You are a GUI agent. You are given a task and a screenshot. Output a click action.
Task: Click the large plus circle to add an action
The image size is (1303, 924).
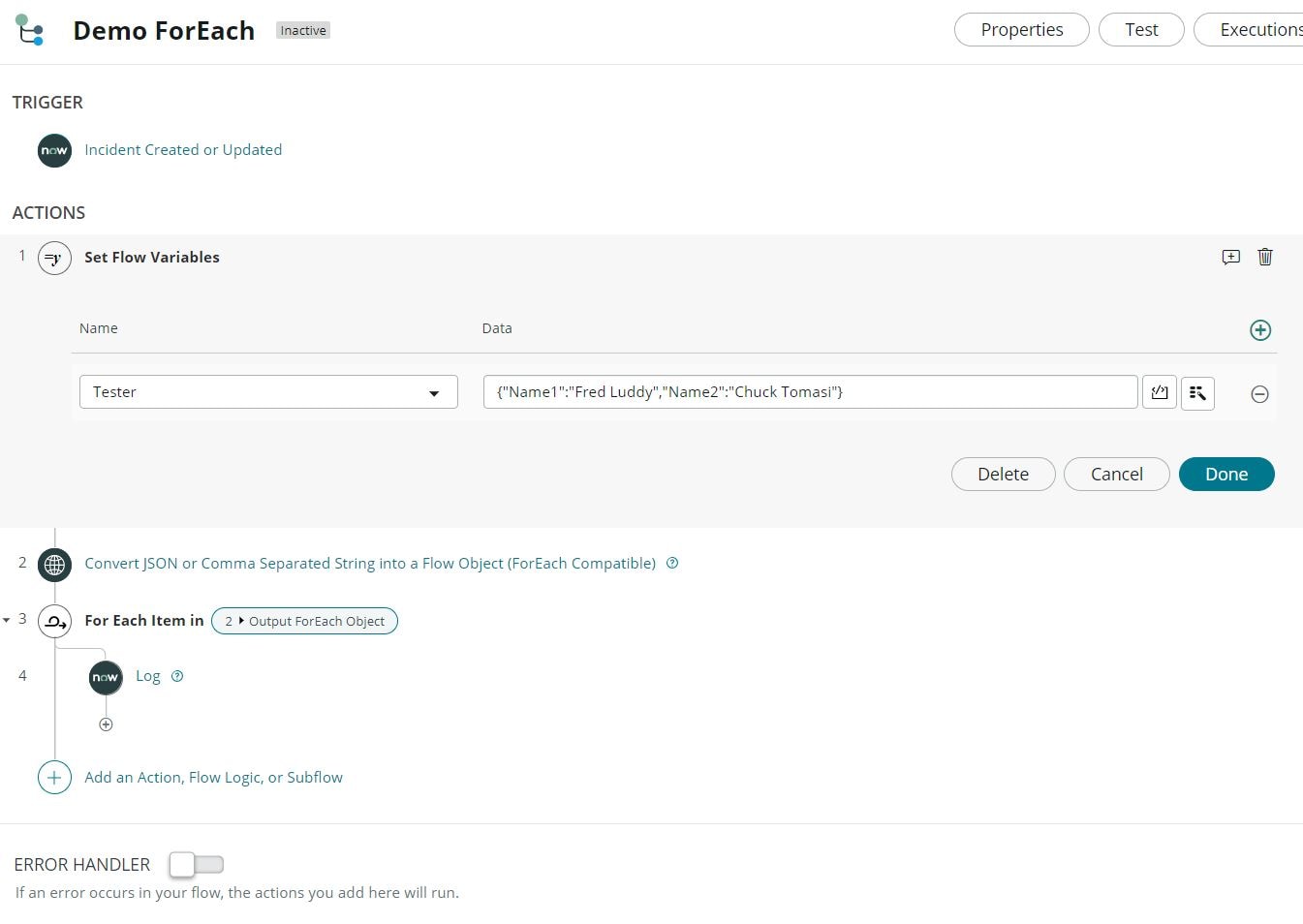click(54, 777)
